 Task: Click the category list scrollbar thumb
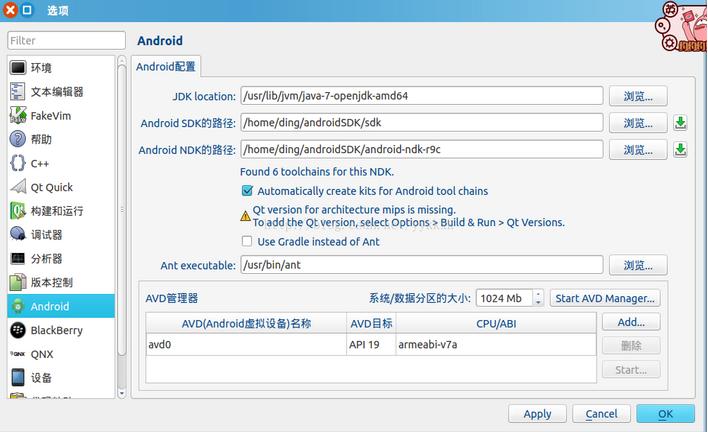pos(121,210)
